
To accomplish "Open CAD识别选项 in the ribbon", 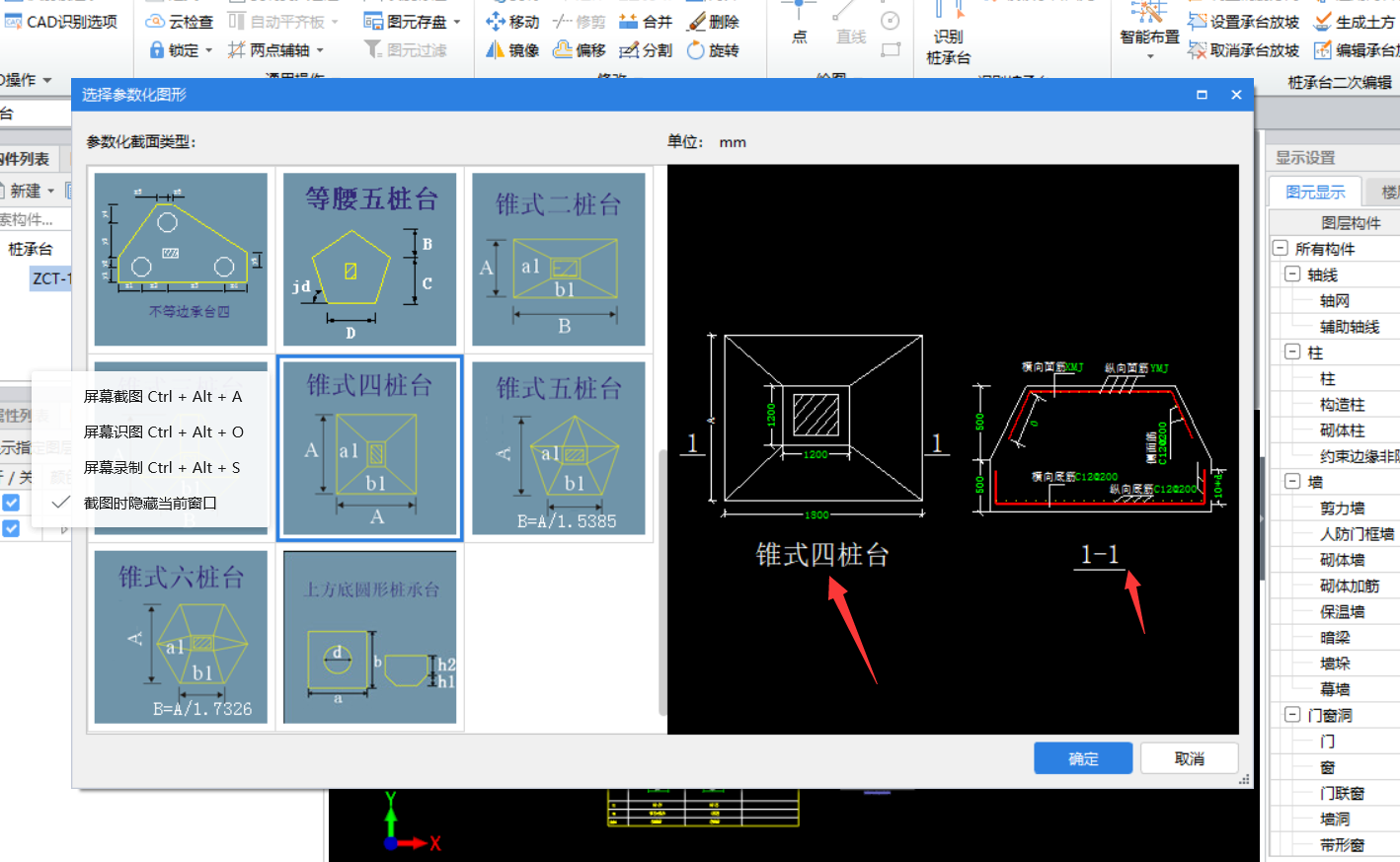I will point(61,22).
